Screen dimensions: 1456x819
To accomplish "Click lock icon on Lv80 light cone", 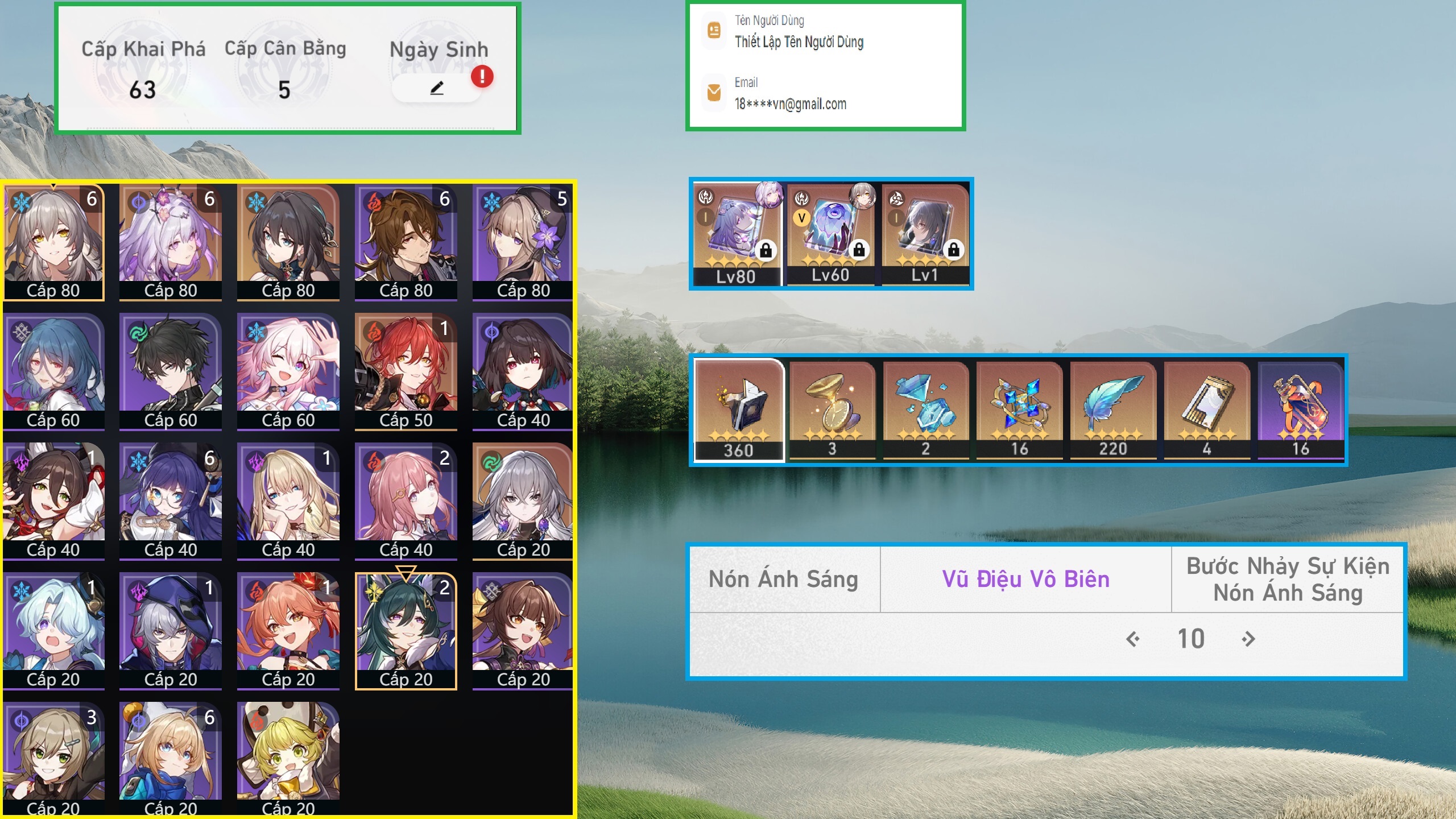I will (766, 250).
